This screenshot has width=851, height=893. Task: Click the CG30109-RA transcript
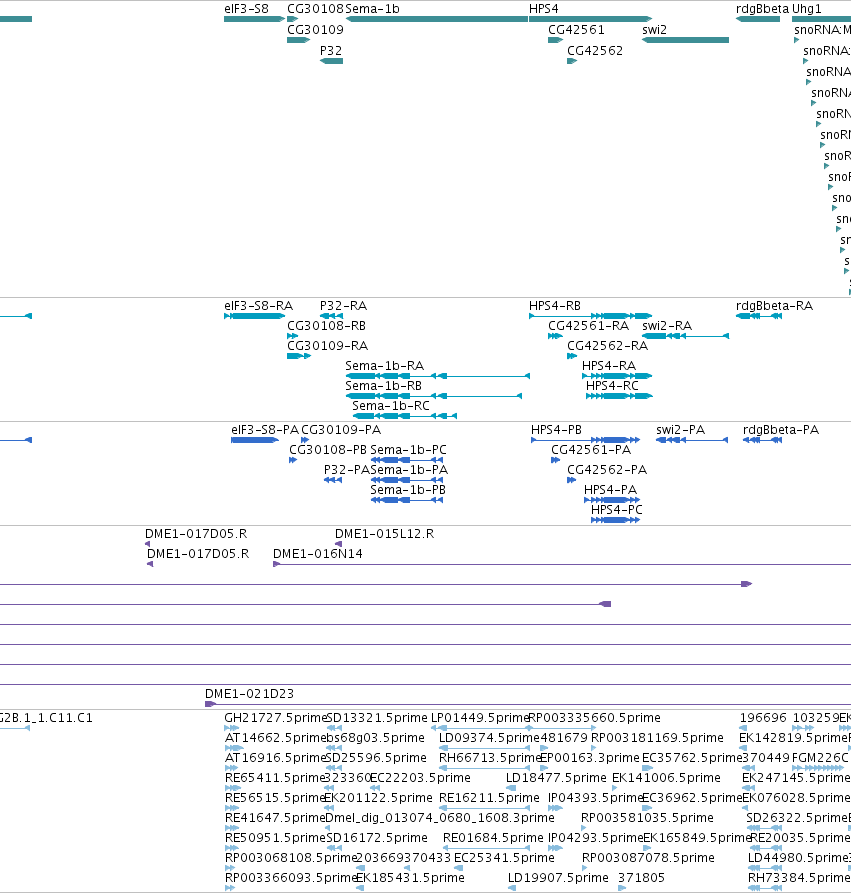point(299,356)
